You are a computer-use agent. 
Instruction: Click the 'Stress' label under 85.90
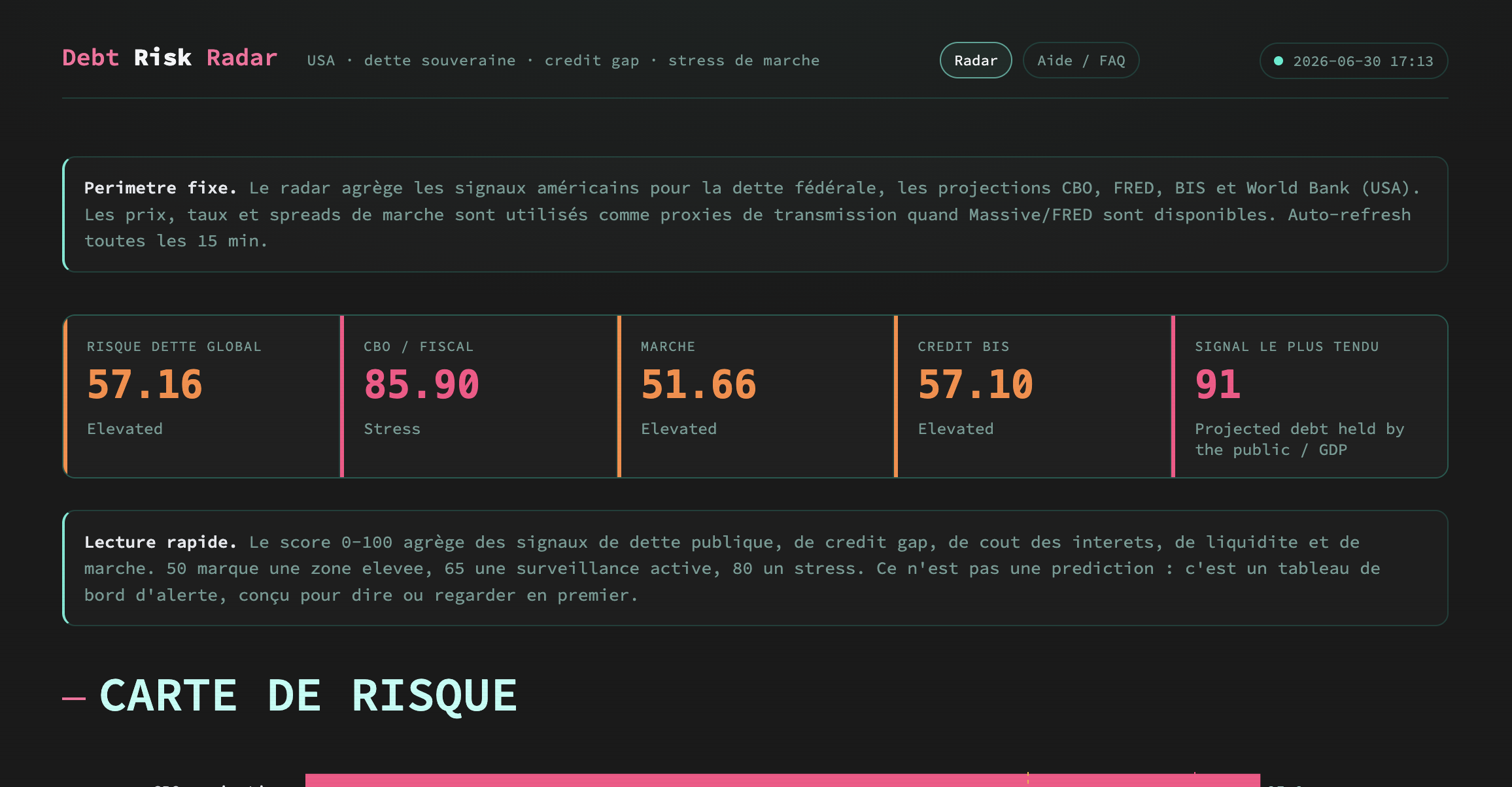[x=392, y=429]
